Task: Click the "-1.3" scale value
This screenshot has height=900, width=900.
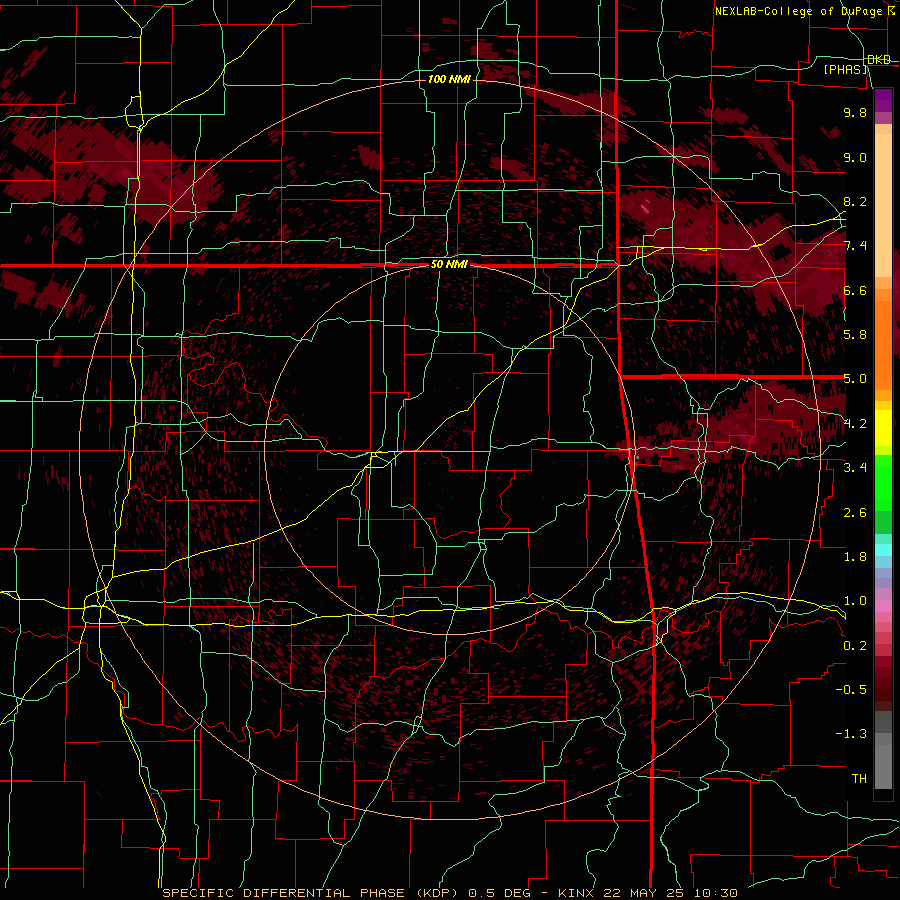Action: (851, 734)
